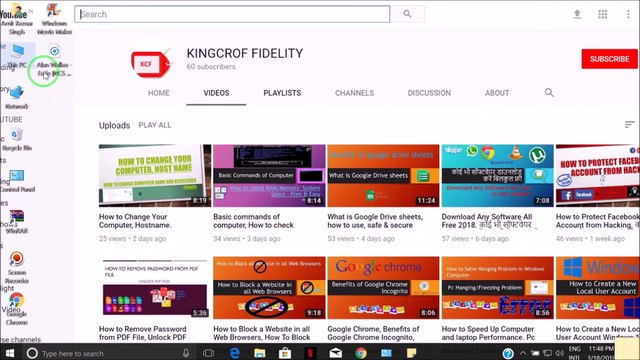Open the Recycle Bin desktop icon

(17, 139)
